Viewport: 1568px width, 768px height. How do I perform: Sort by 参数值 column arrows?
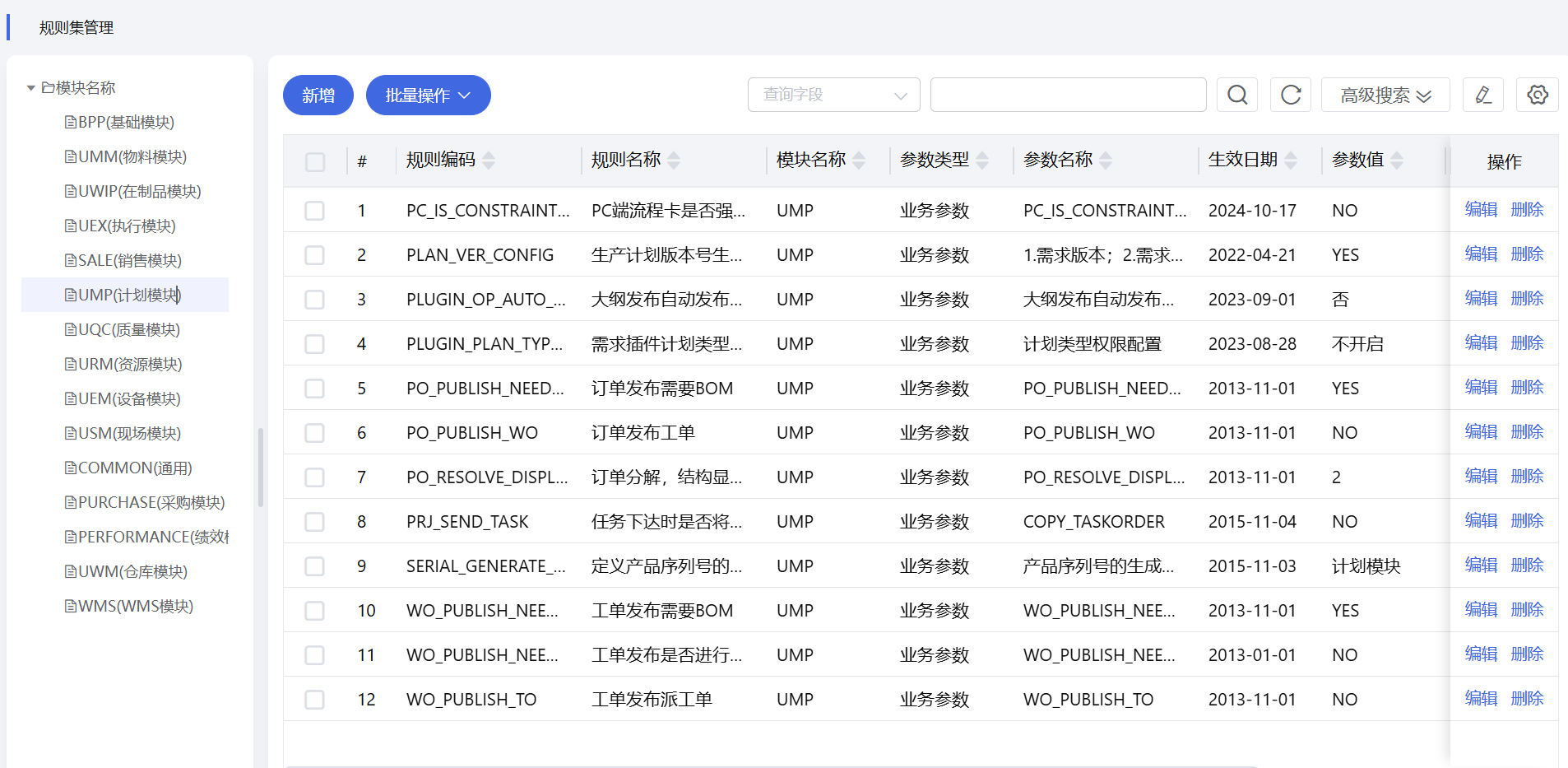pos(1396,161)
